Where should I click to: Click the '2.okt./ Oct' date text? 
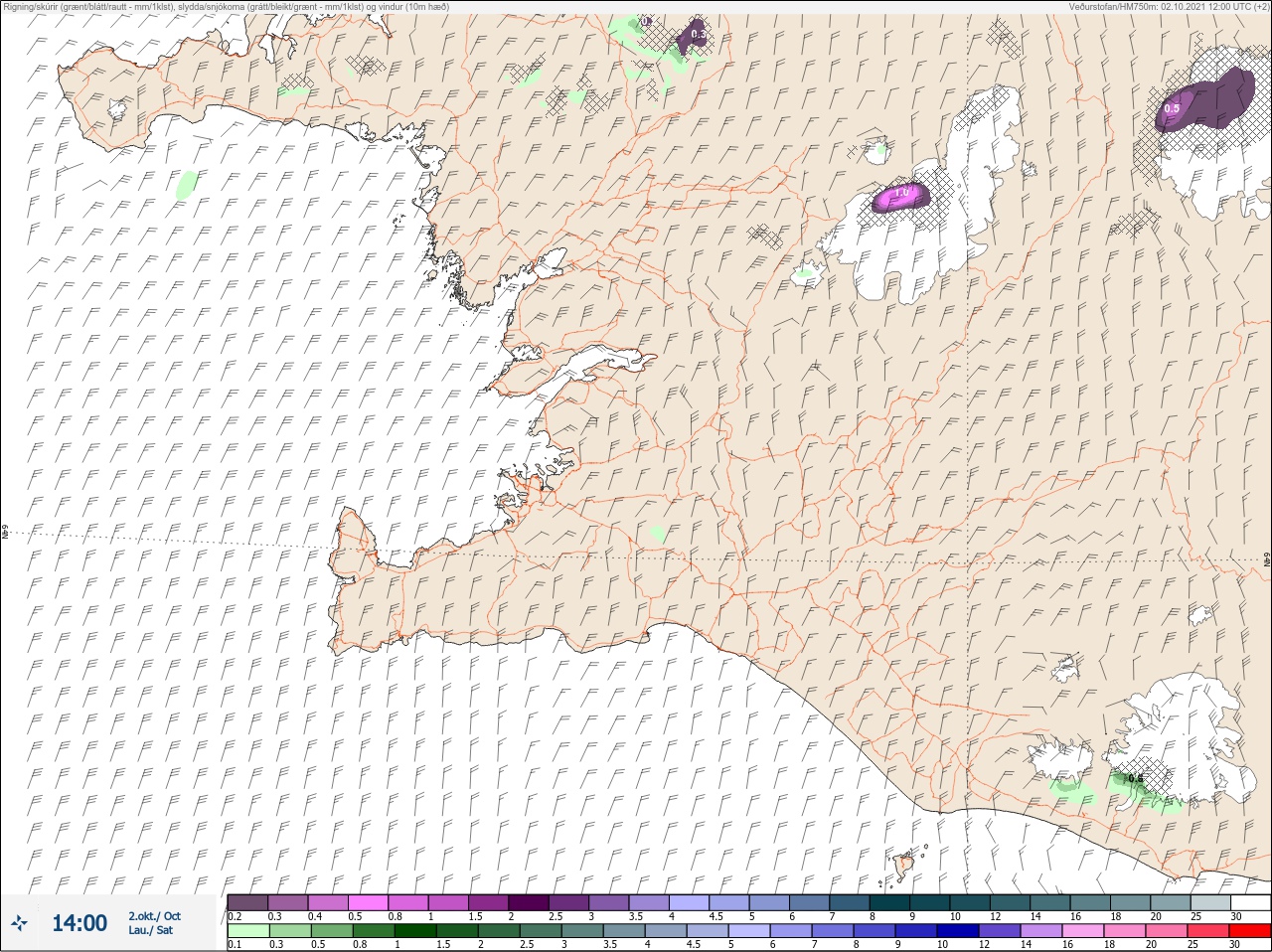(x=154, y=916)
